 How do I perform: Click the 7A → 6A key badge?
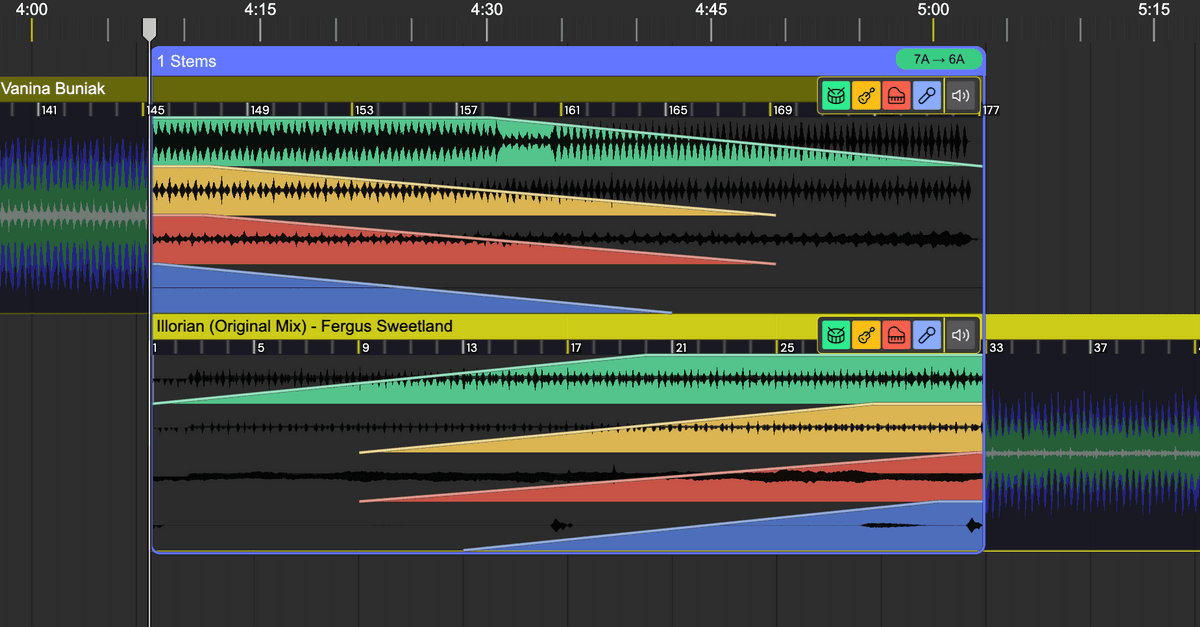(x=938, y=60)
